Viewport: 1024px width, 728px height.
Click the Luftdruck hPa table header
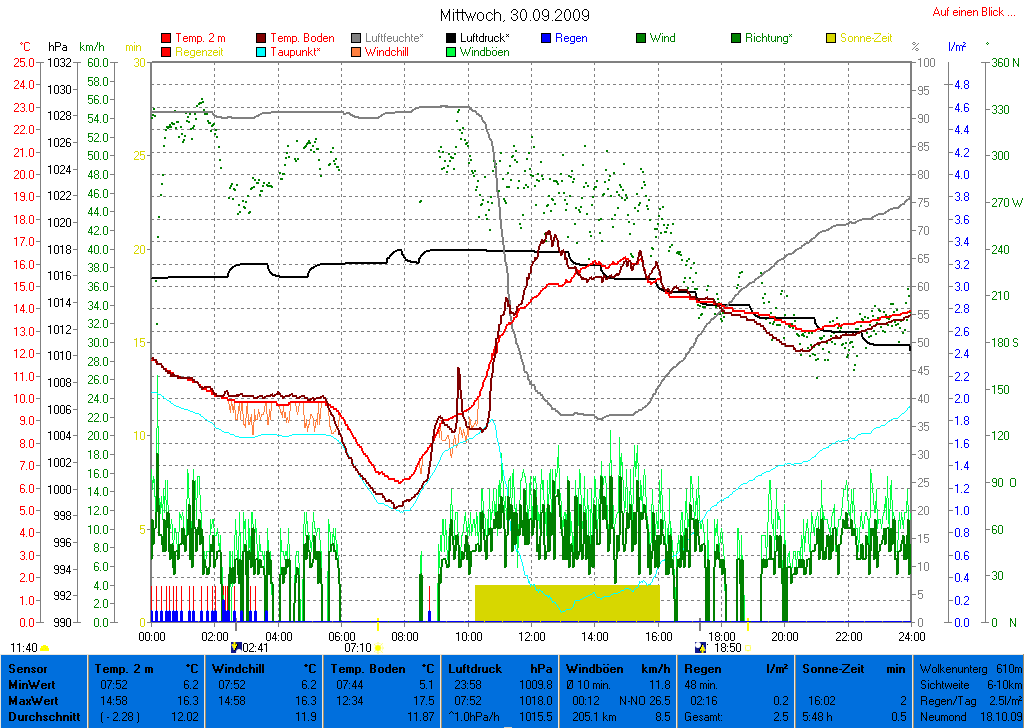pyautogui.click(x=500, y=668)
